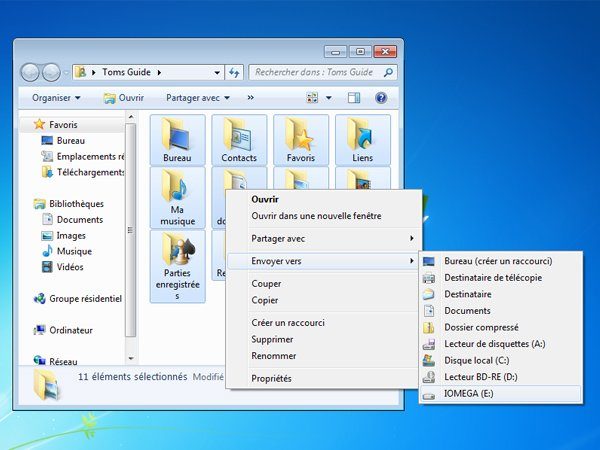The image size is (600, 450).
Task: Change view with the view mode icon
Action: [312, 98]
